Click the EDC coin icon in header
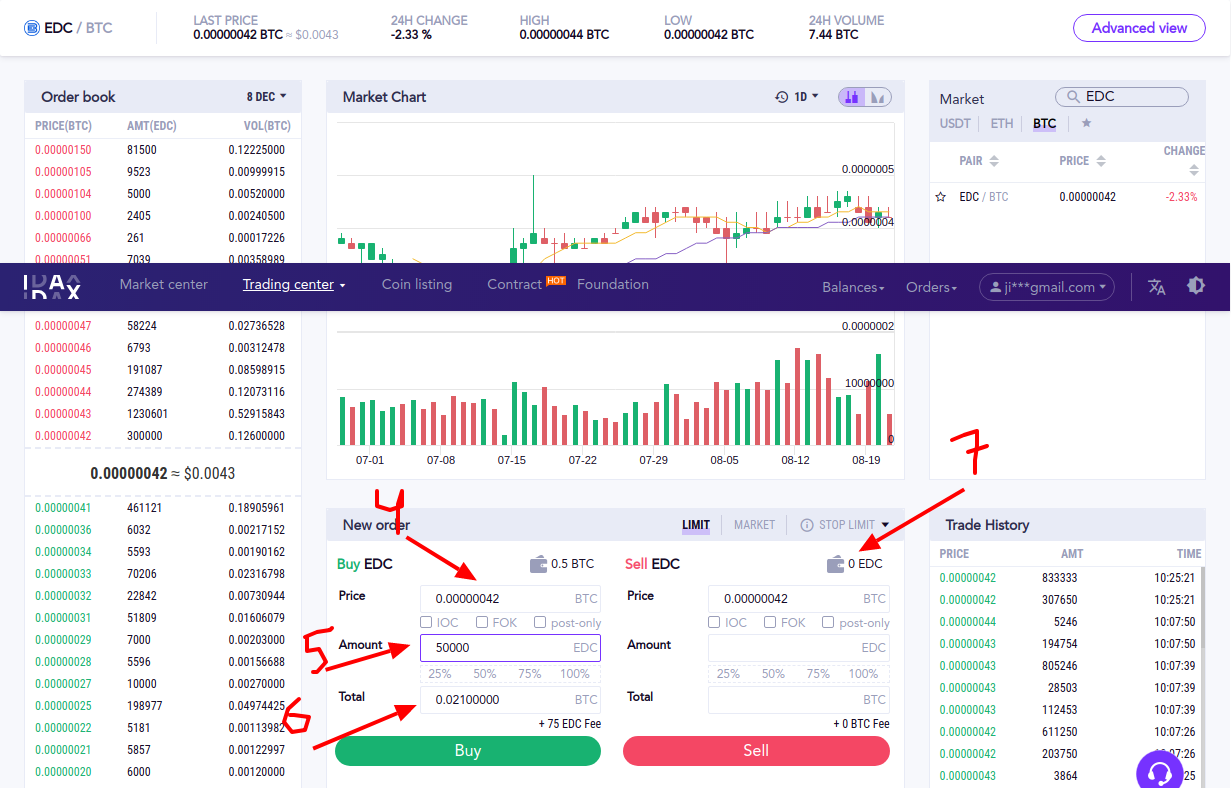The width and height of the screenshot is (1231, 788). coord(32,28)
